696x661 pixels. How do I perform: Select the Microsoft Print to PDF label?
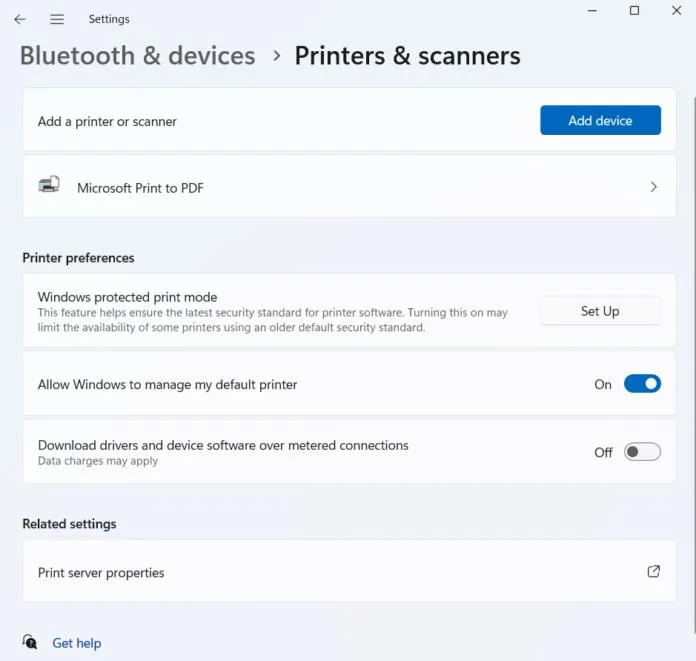tap(140, 188)
